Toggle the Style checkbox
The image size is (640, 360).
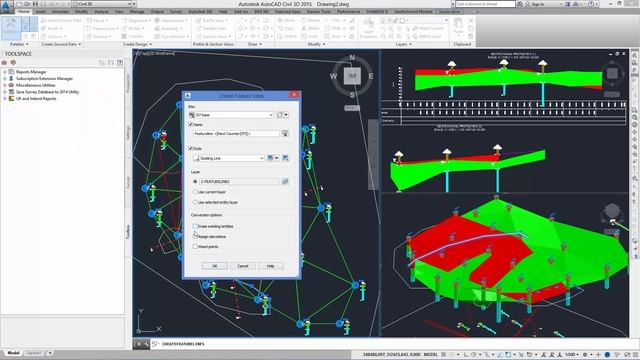[191, 148]
